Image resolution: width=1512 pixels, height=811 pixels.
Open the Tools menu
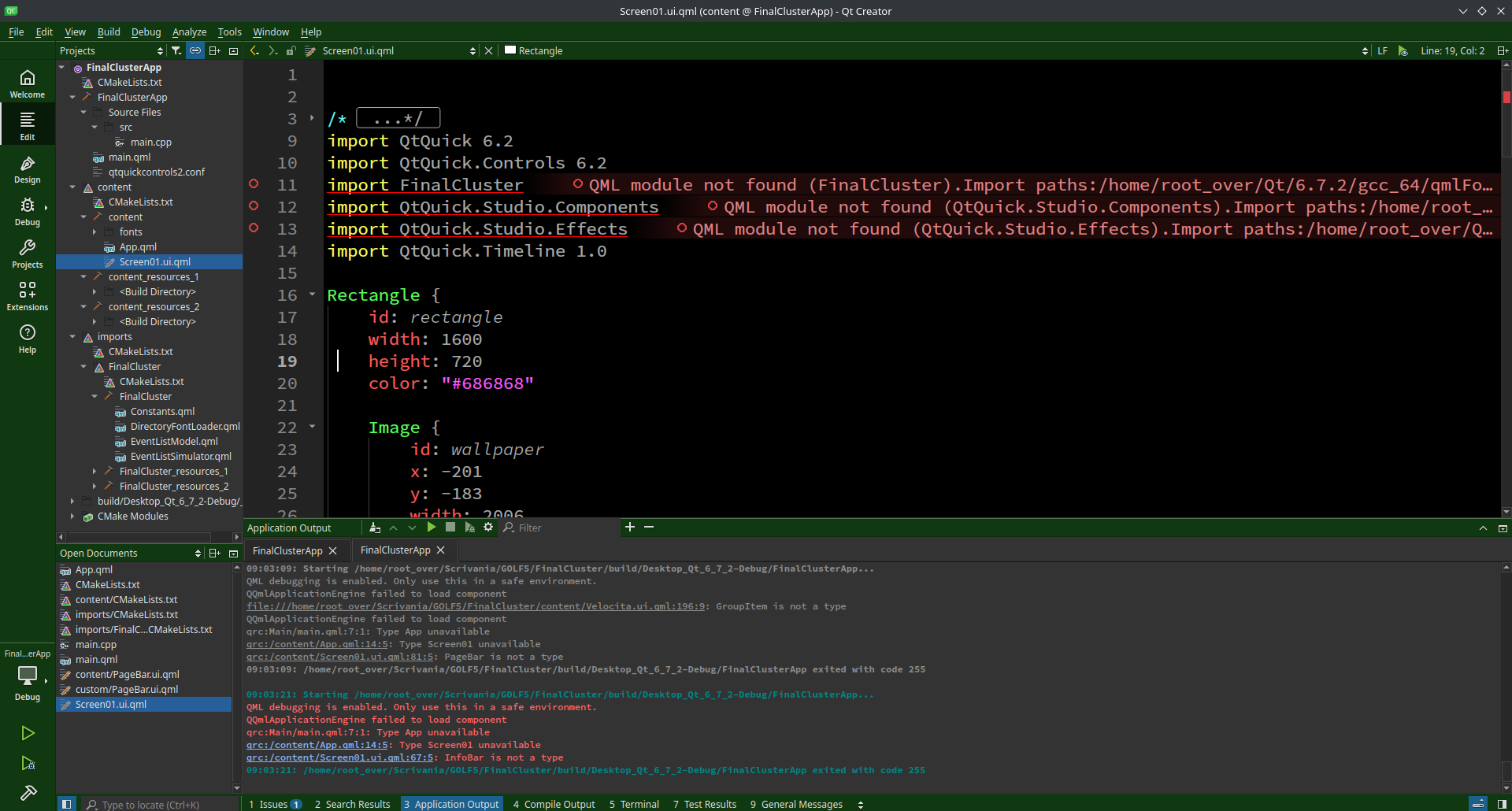pos(229,31)
